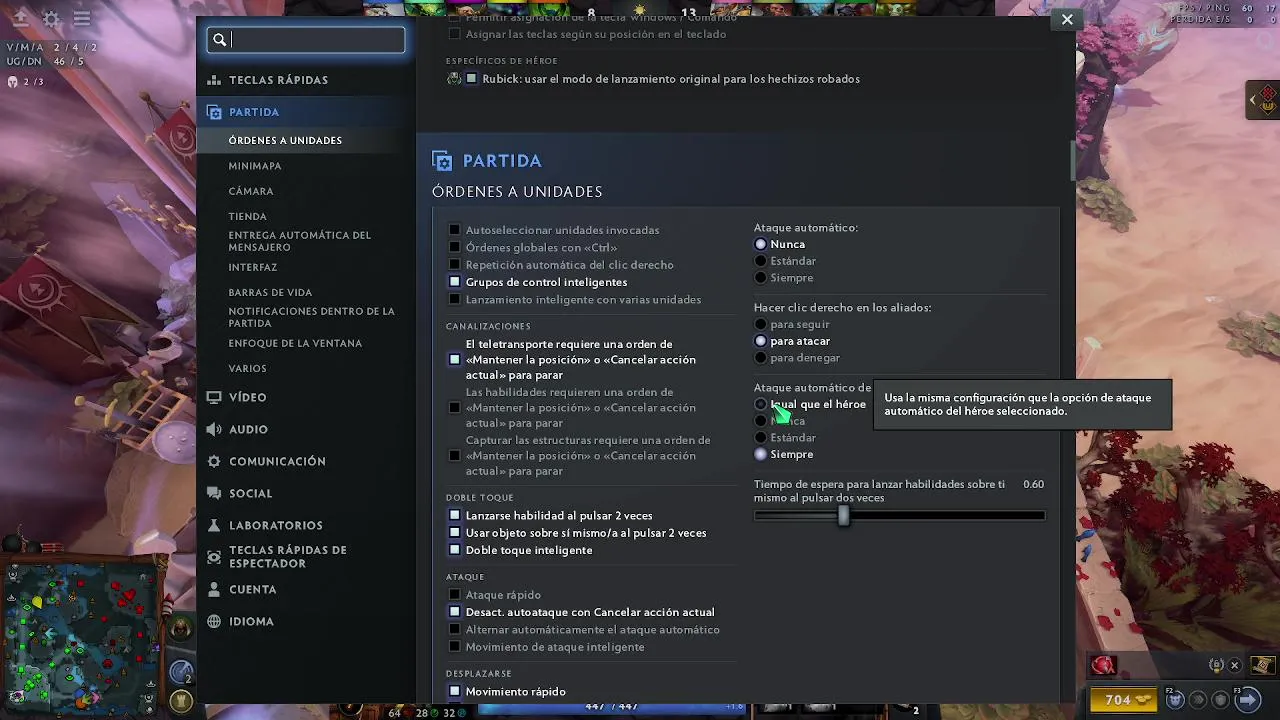Click the red neutral item icon in the HUD

[x=1103, y=665]
